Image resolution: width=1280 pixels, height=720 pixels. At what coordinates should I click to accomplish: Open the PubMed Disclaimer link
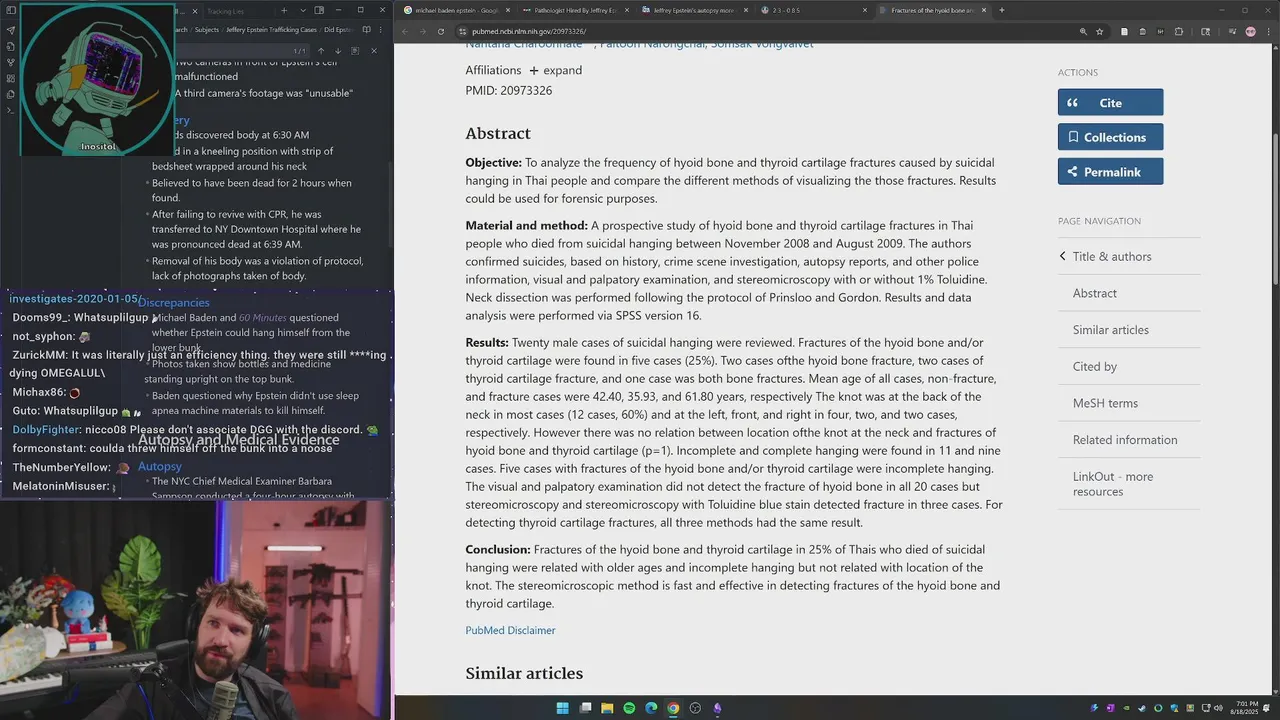click(510, 630)
